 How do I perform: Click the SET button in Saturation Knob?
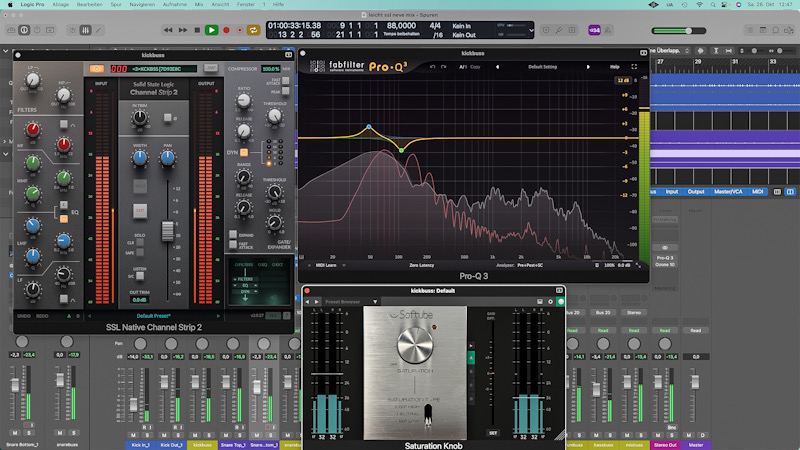pyautogui.click(x=493, y=433)
